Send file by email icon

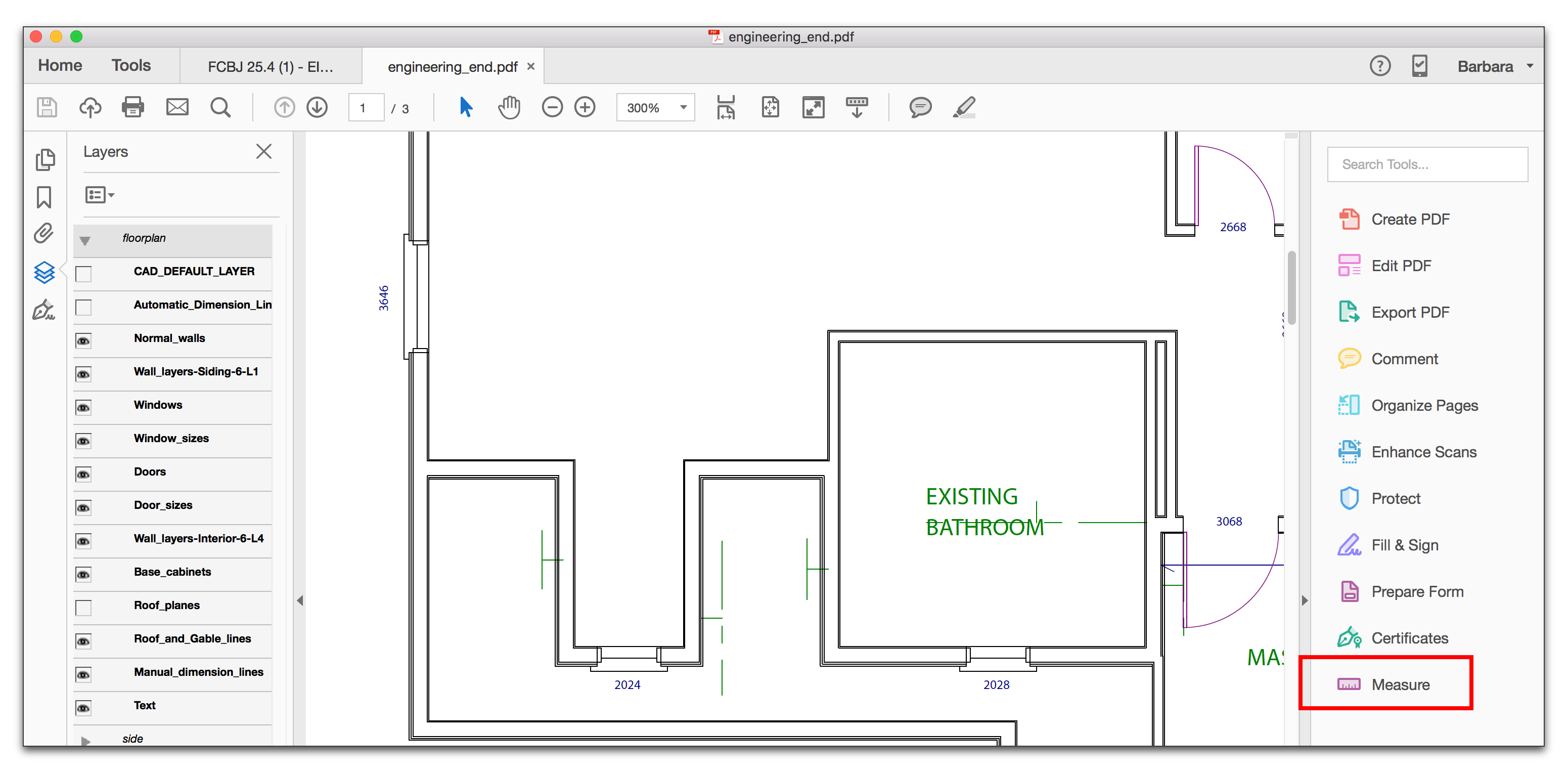point(177,108)
